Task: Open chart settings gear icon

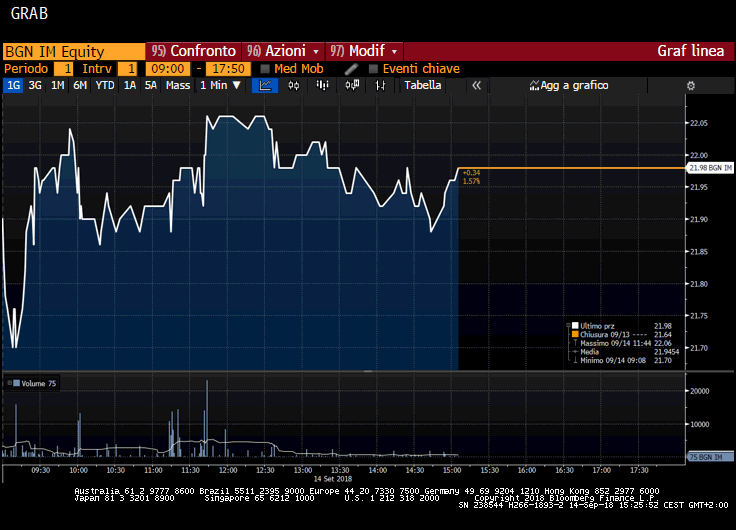Action: coord(690,86)
